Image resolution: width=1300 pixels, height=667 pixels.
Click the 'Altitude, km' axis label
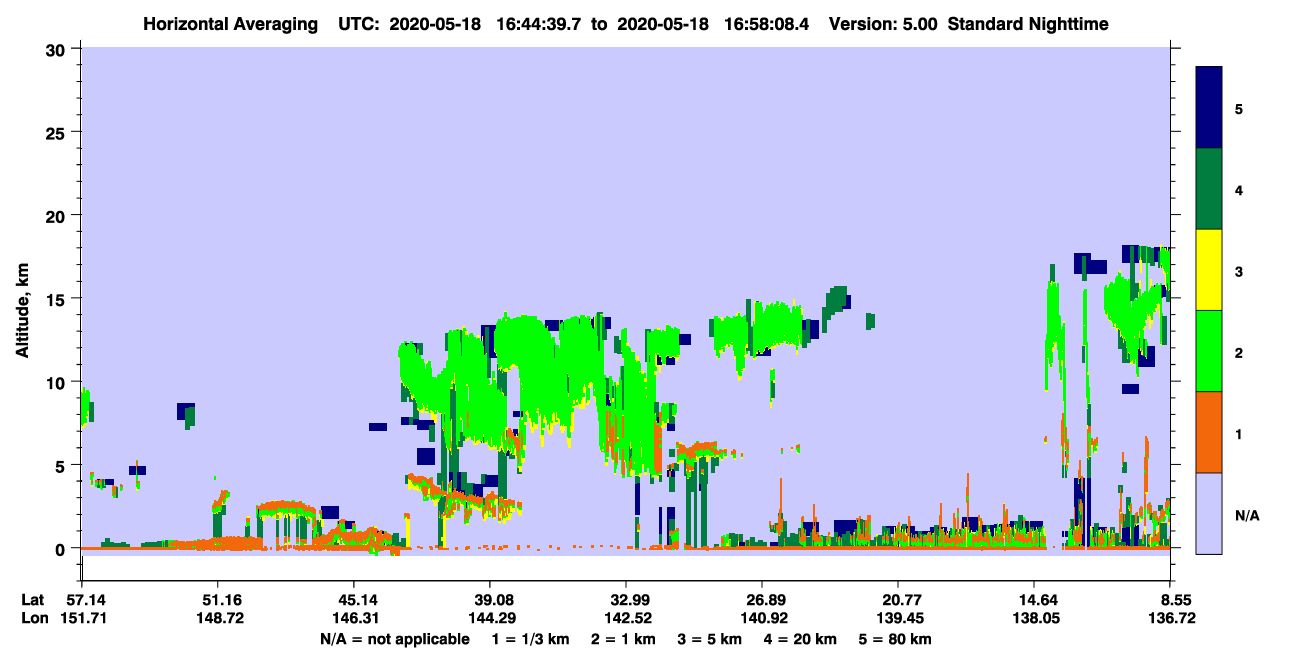click(x=23, y=313)
